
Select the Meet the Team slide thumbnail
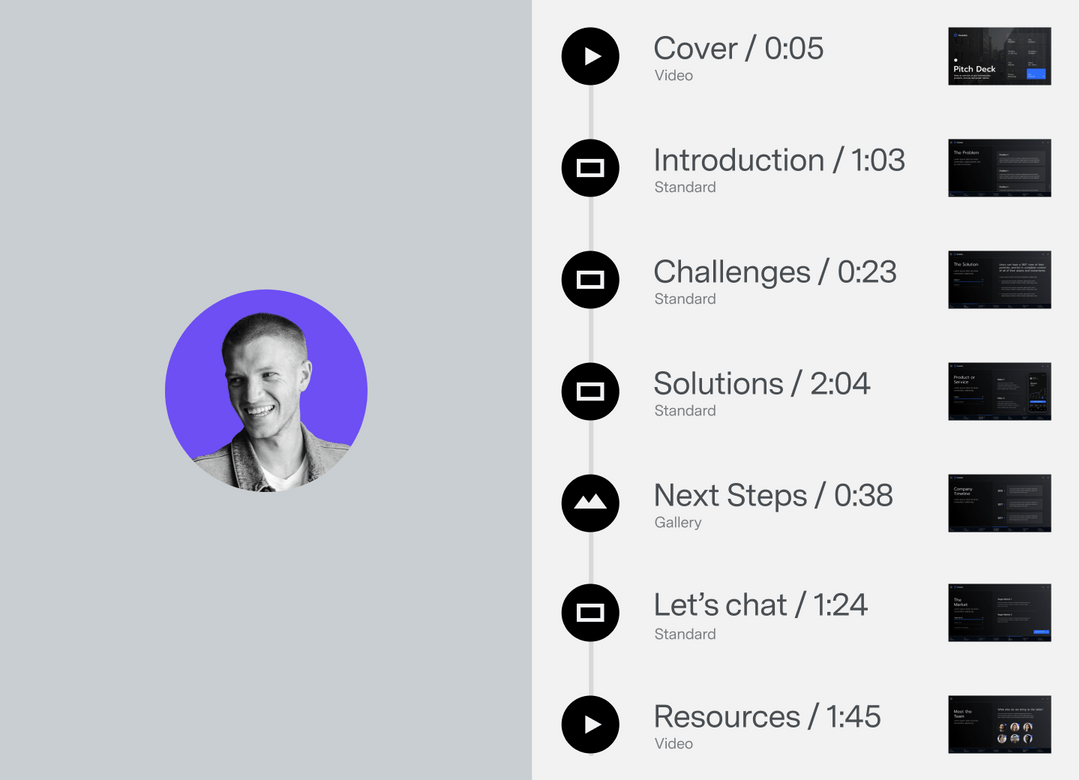[x=999, y=724]
